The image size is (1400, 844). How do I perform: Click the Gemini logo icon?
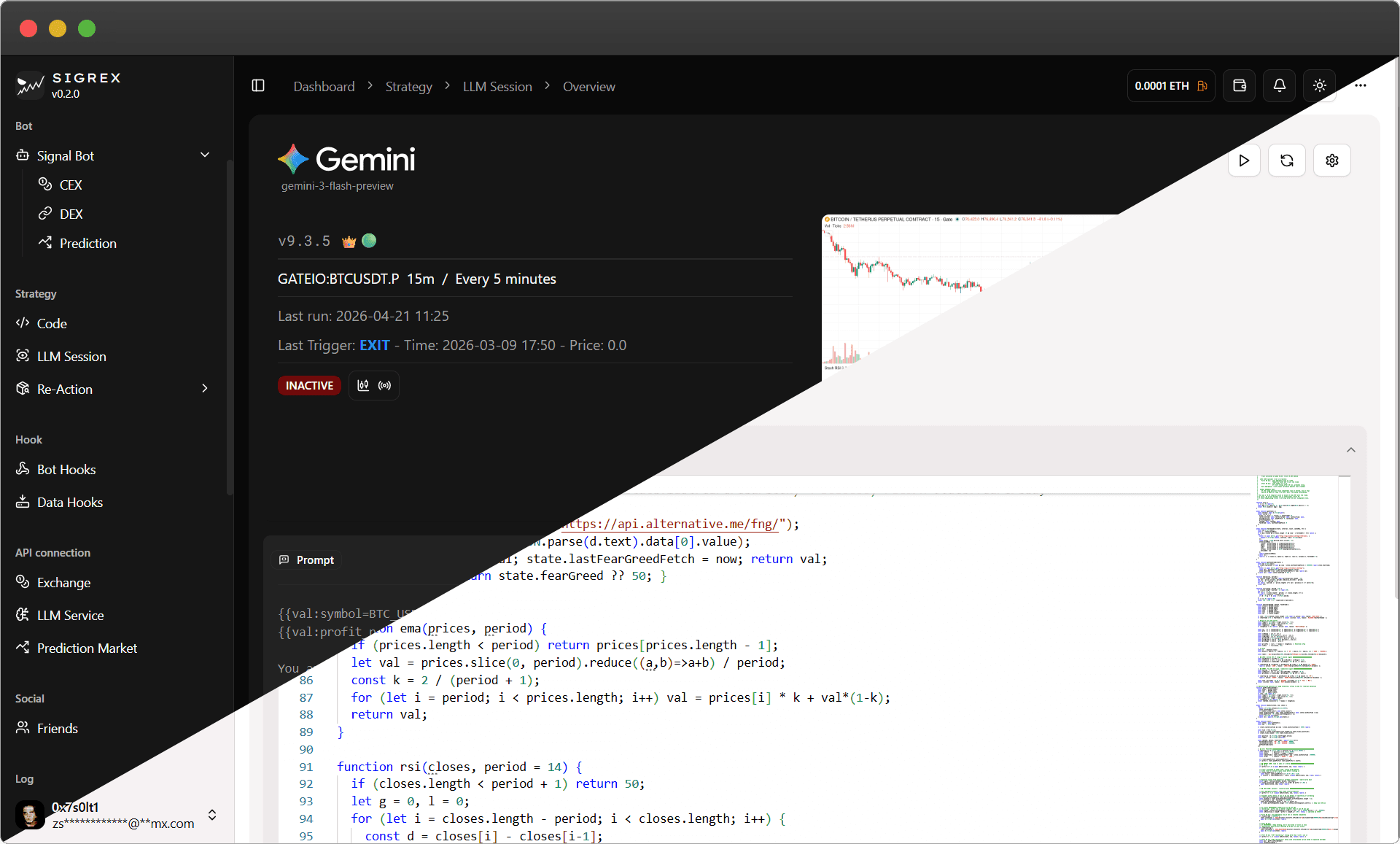[x=293, y=159]
